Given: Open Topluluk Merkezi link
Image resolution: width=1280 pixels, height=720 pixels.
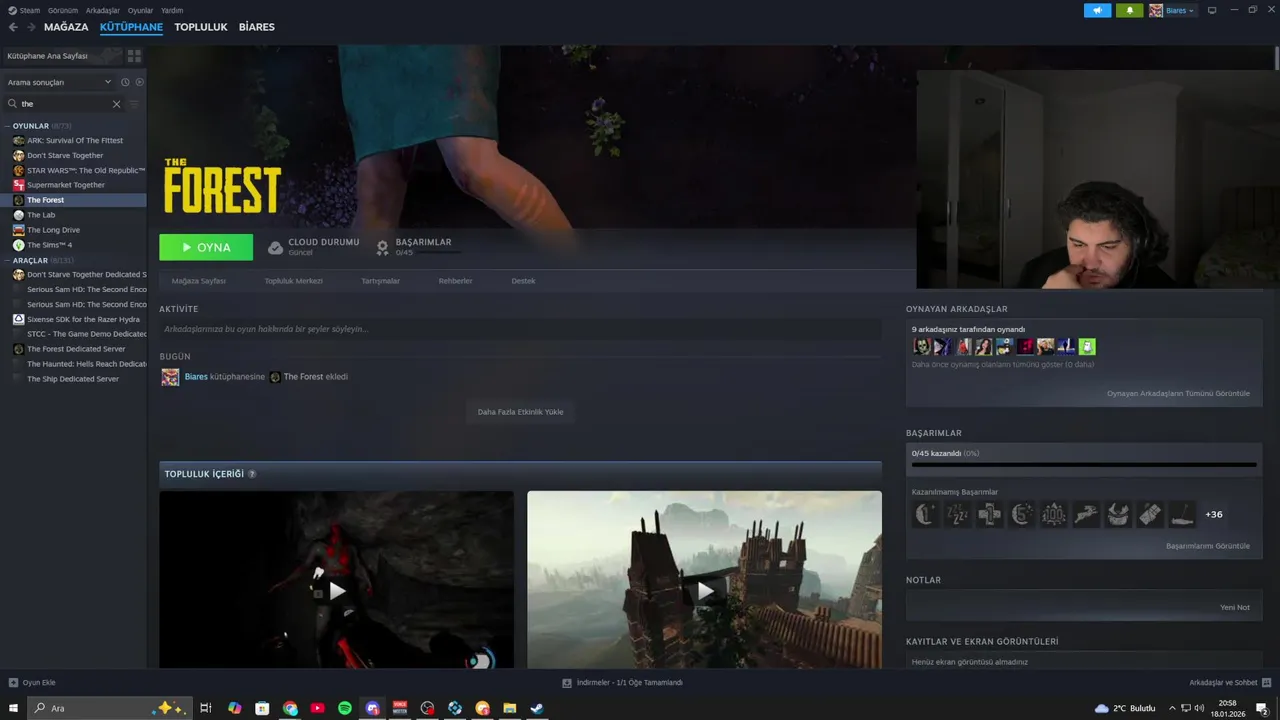Looking at the screenshot, I should (x=293, y=281).
